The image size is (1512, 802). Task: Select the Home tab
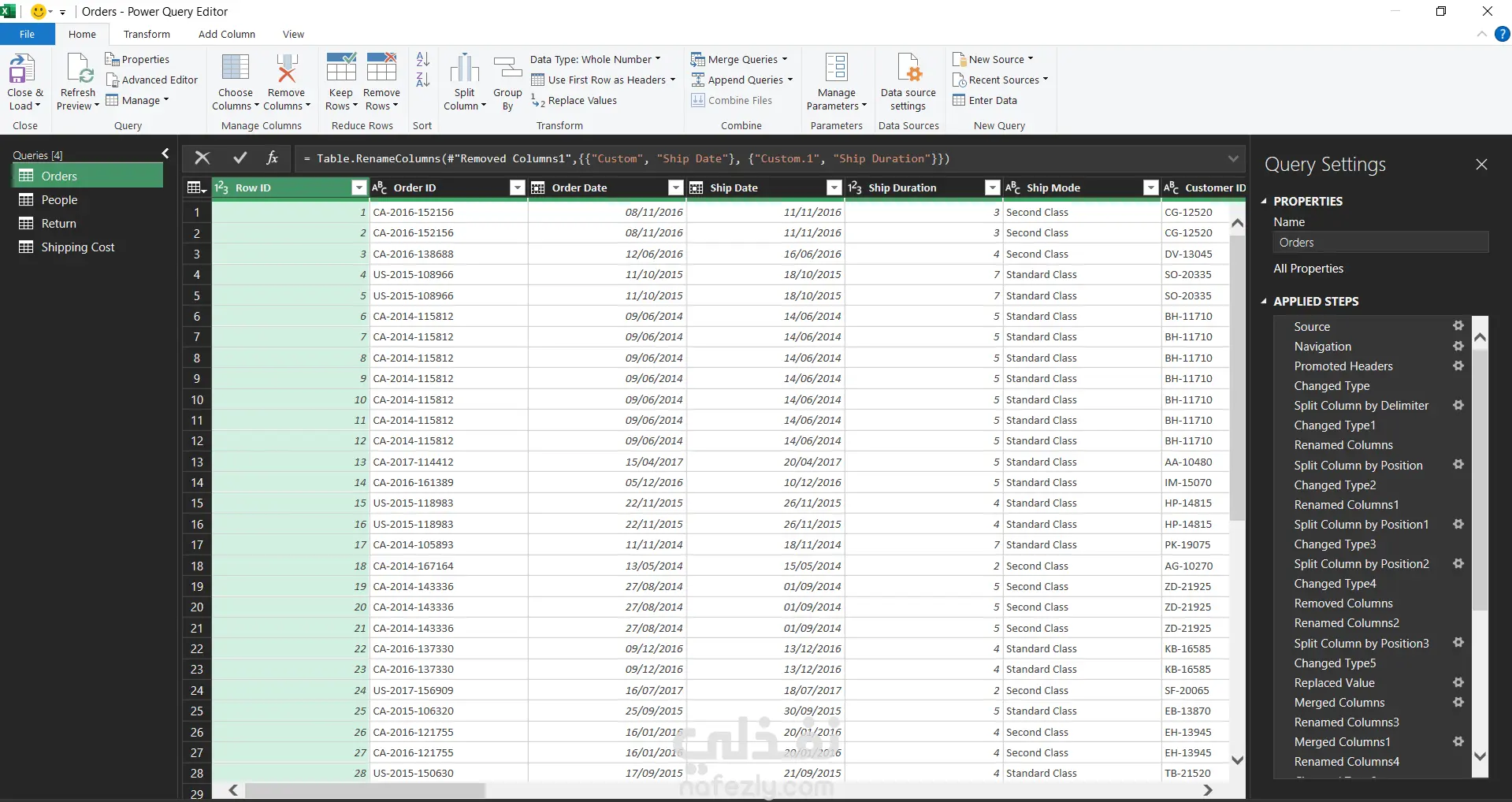(x=82, y=34)
